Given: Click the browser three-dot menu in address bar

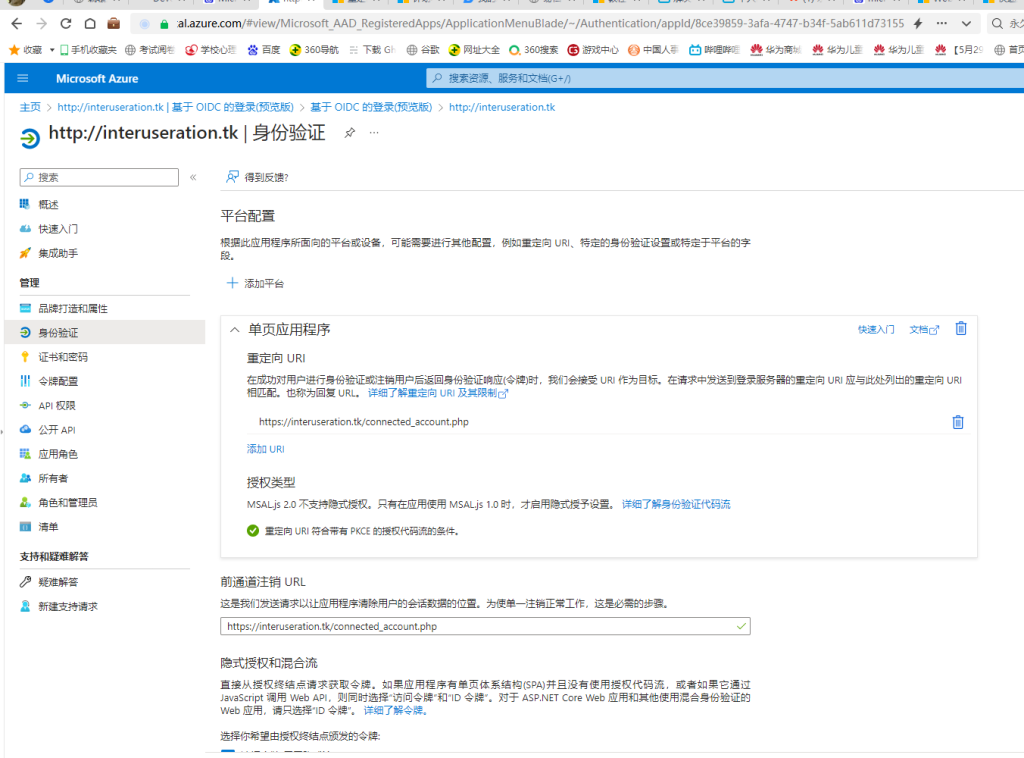Looking at the screenshot, I should (x=942, y=23).
